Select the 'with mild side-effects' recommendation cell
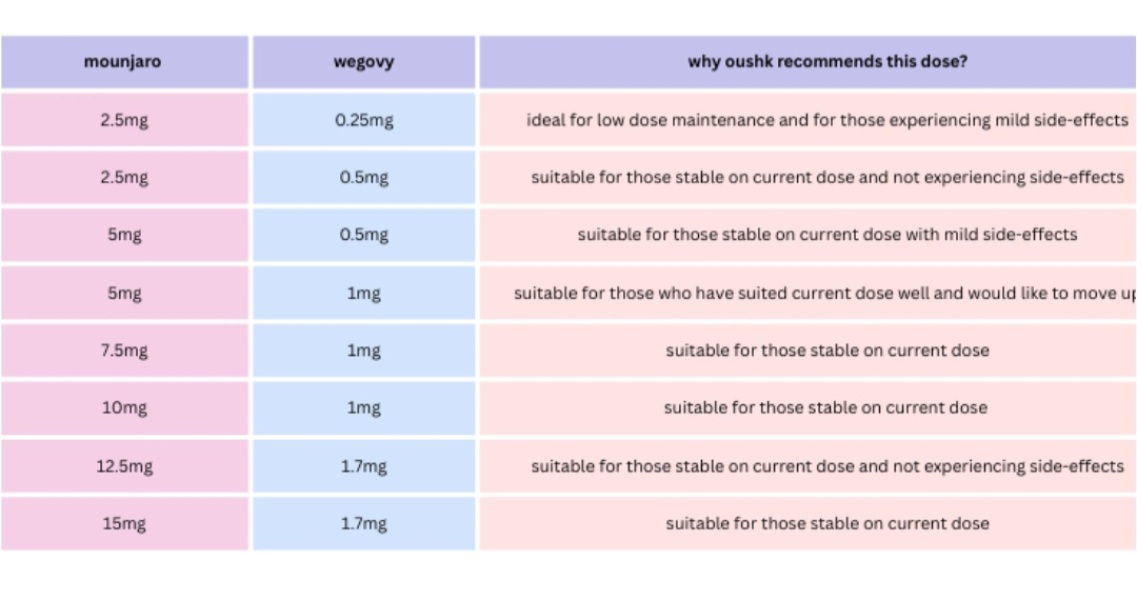This screenshot has width=1137, height=600. click(827, 235)
